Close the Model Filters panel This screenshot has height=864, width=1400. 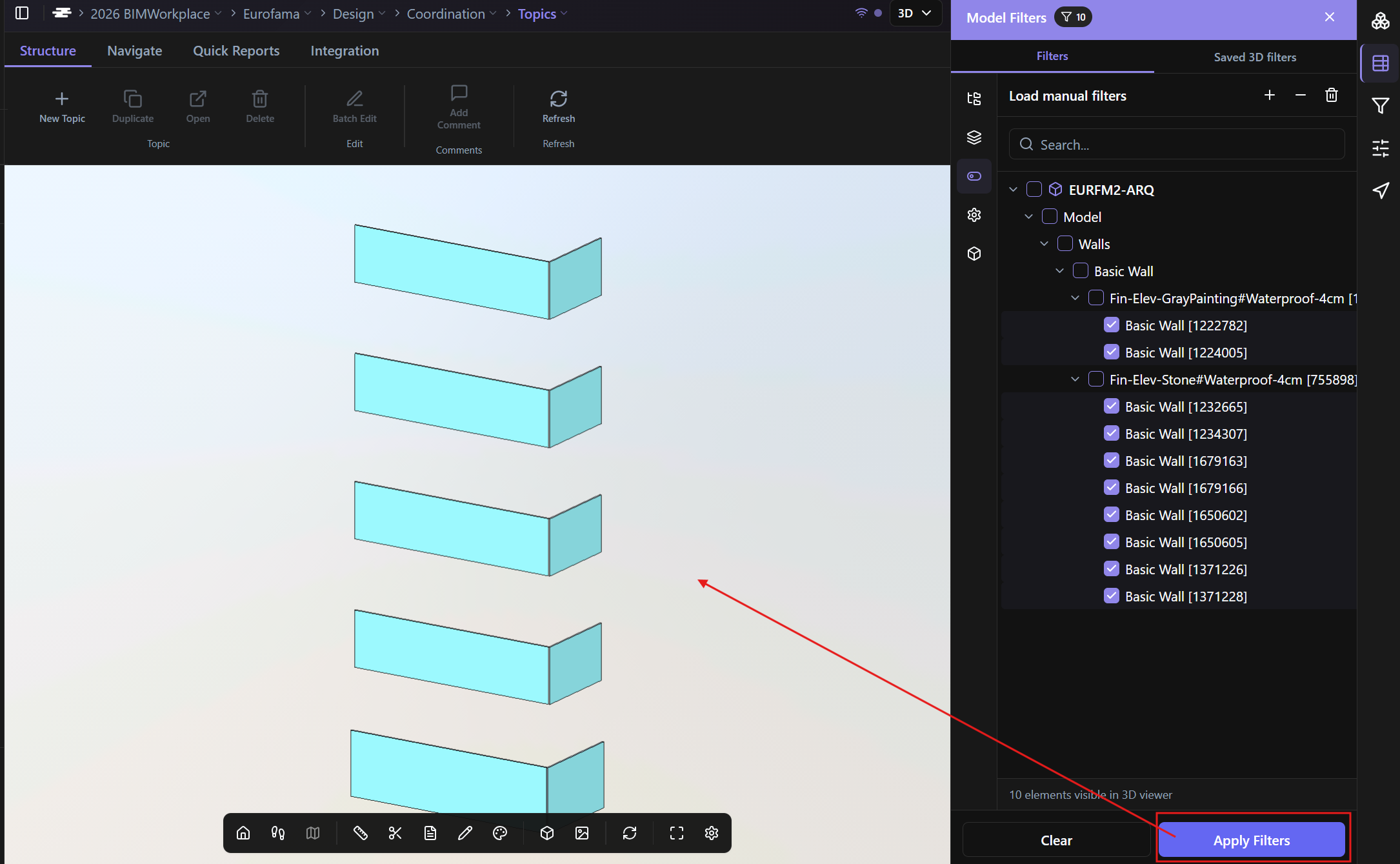pos(1330,17)
